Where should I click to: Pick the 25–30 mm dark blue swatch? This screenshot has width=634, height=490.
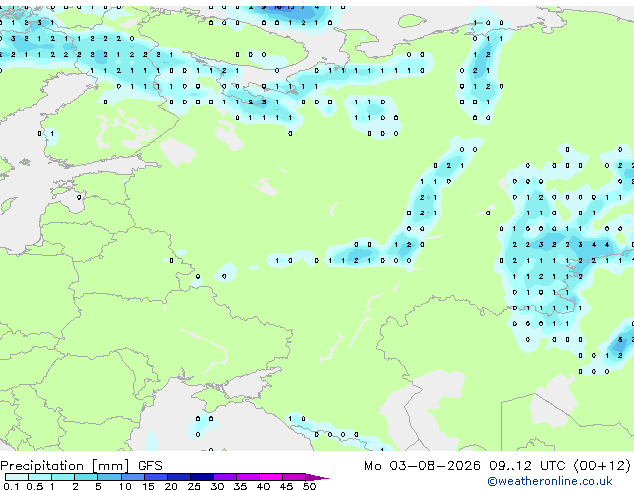(x=202, y=477)
